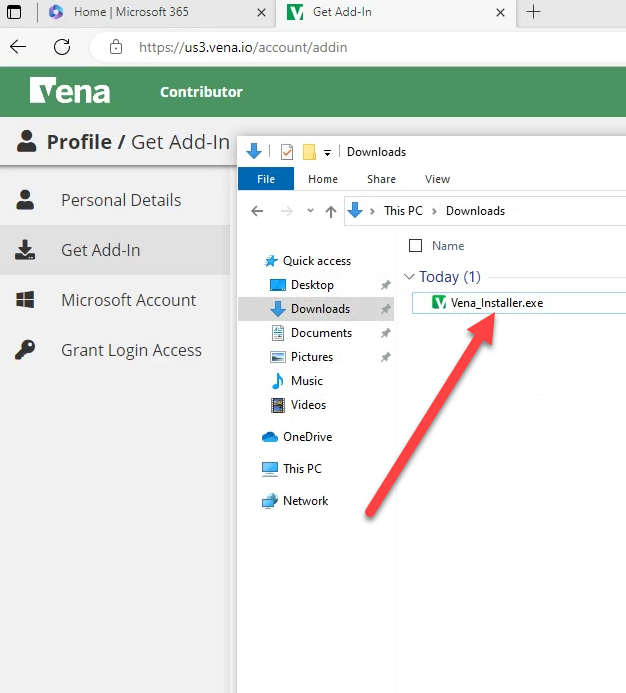Image resolution: width=626 pixels, height=693 pixels.
Task: Open Customize Quick Access Toolbar dropdown
Action: [327, 153]
